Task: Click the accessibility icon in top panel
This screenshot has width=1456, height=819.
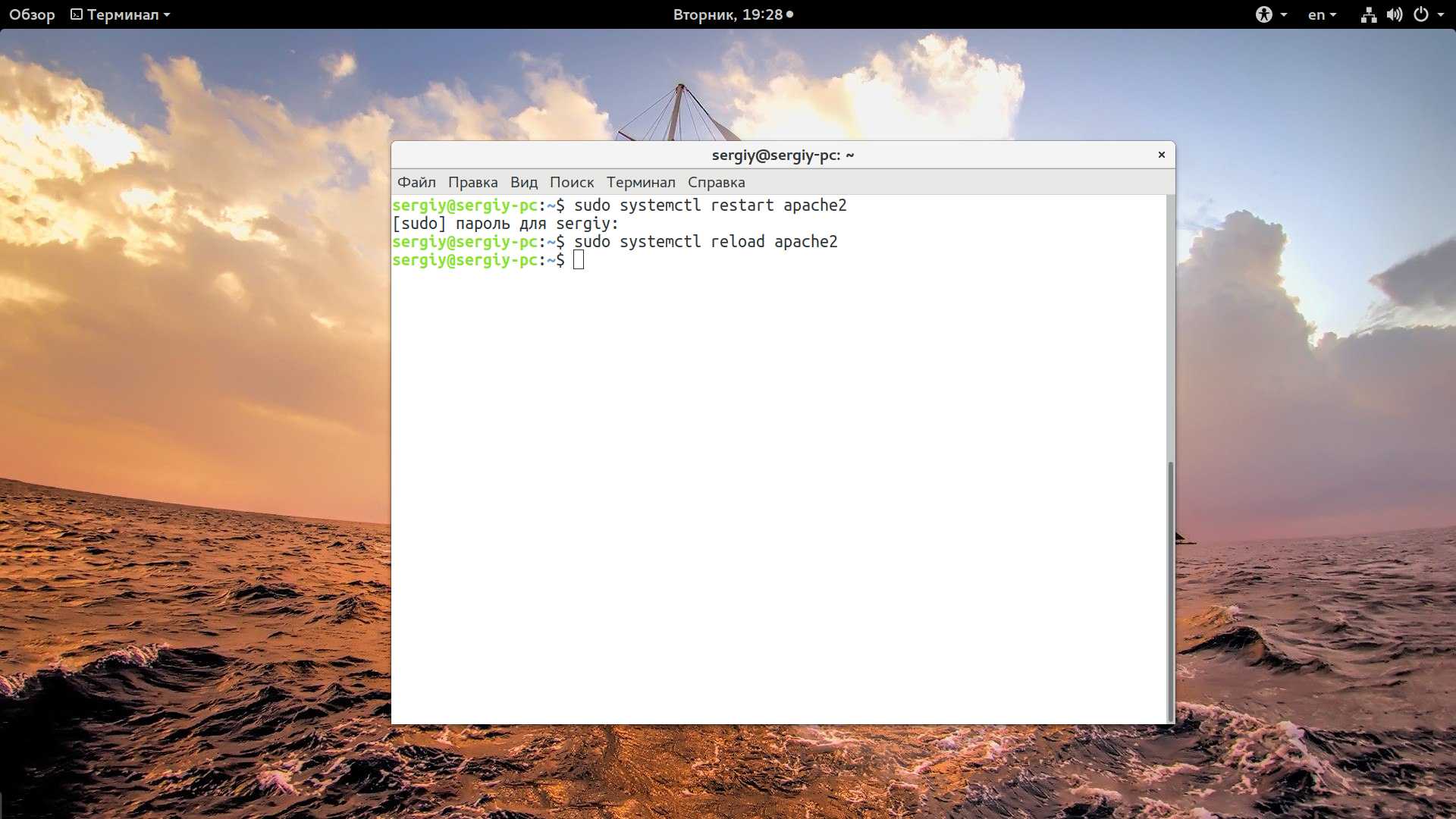Action: 1263,14
